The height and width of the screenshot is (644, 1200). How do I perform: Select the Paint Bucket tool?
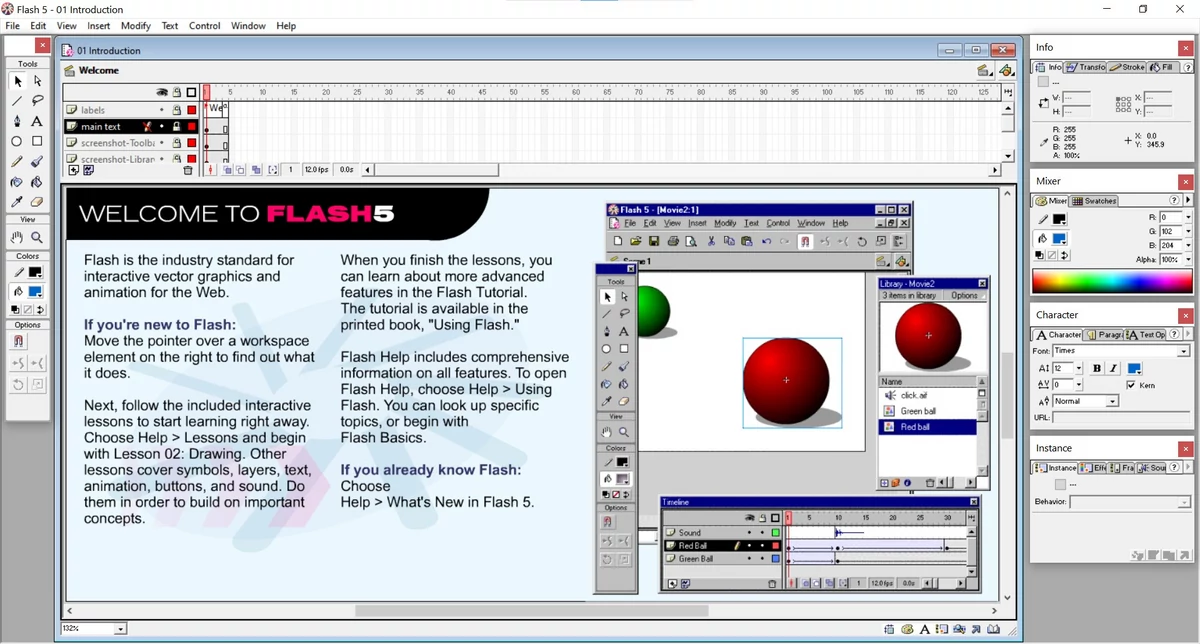(x=37, y=182)
